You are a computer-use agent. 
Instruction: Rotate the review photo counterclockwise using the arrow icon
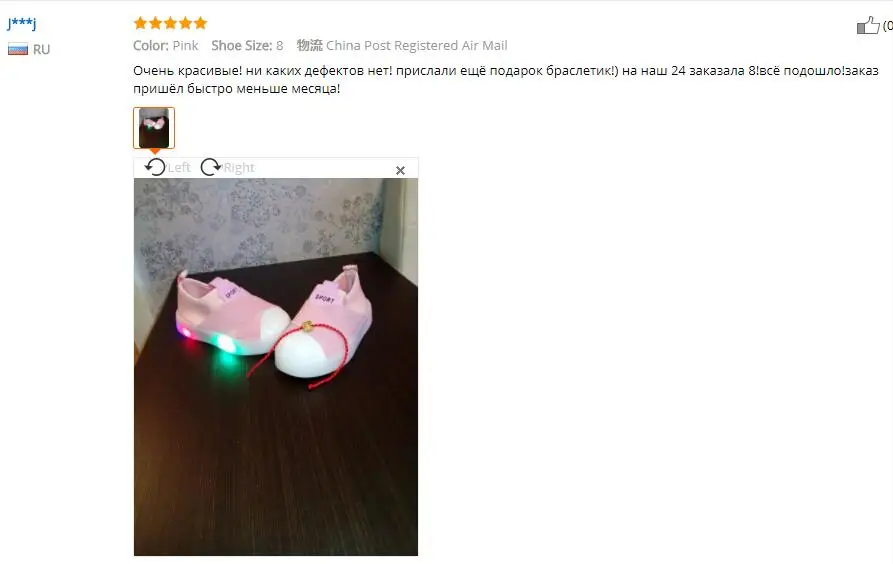pyautogui.click(x=155, y=167)
